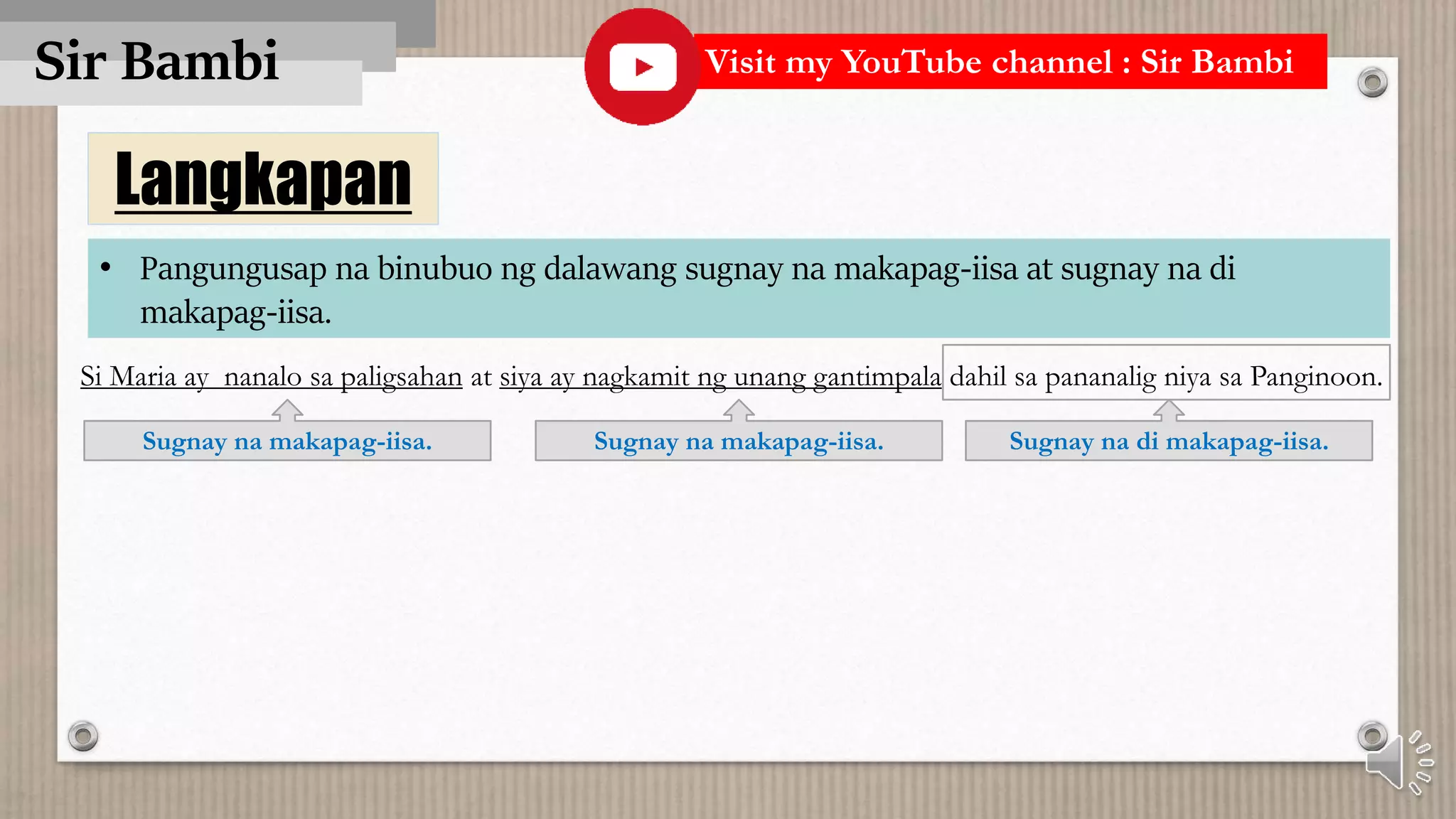This screenshot has height=819, width=1456.
Task: Click the 'Langkapan' heading
Action: (x=263, y=179)
